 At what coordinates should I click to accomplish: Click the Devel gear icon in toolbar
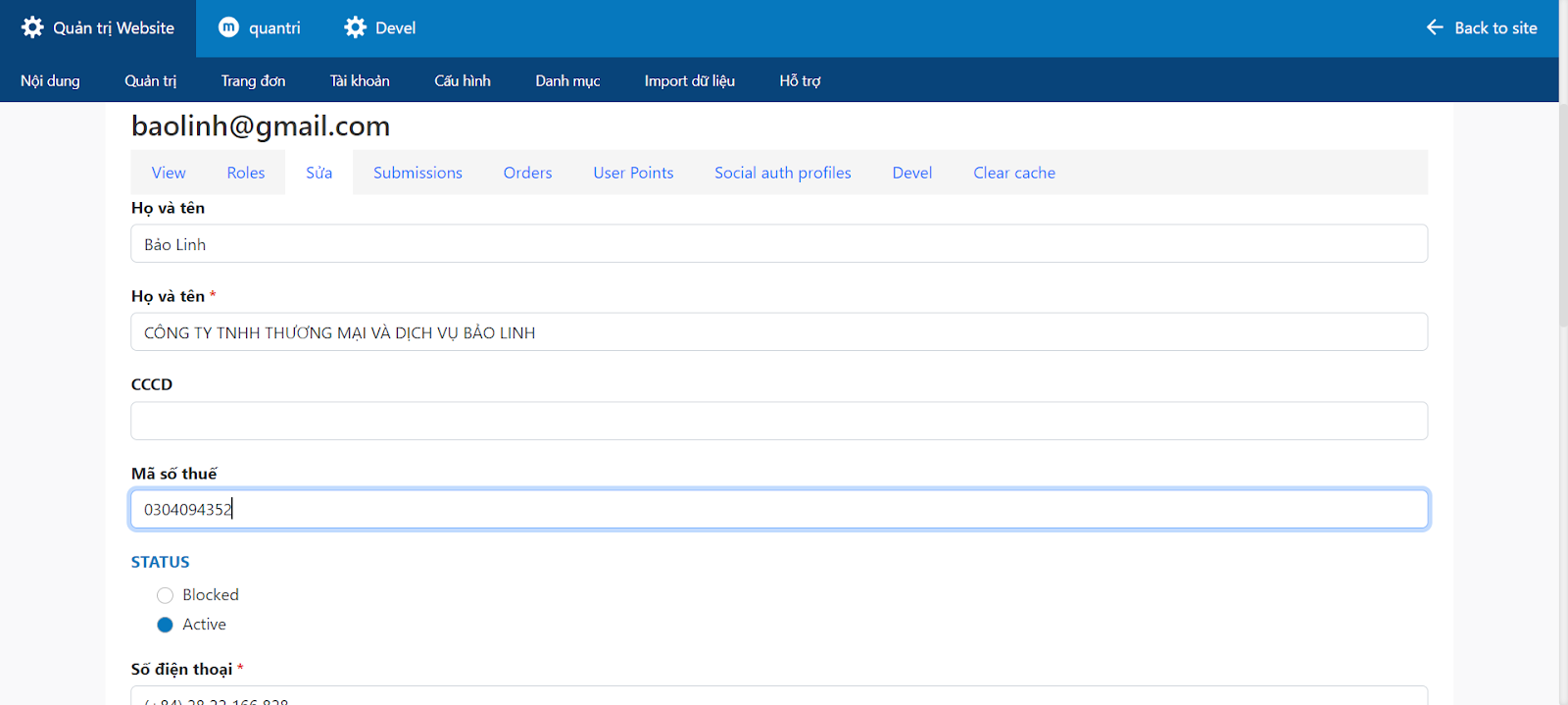(355, 27)
